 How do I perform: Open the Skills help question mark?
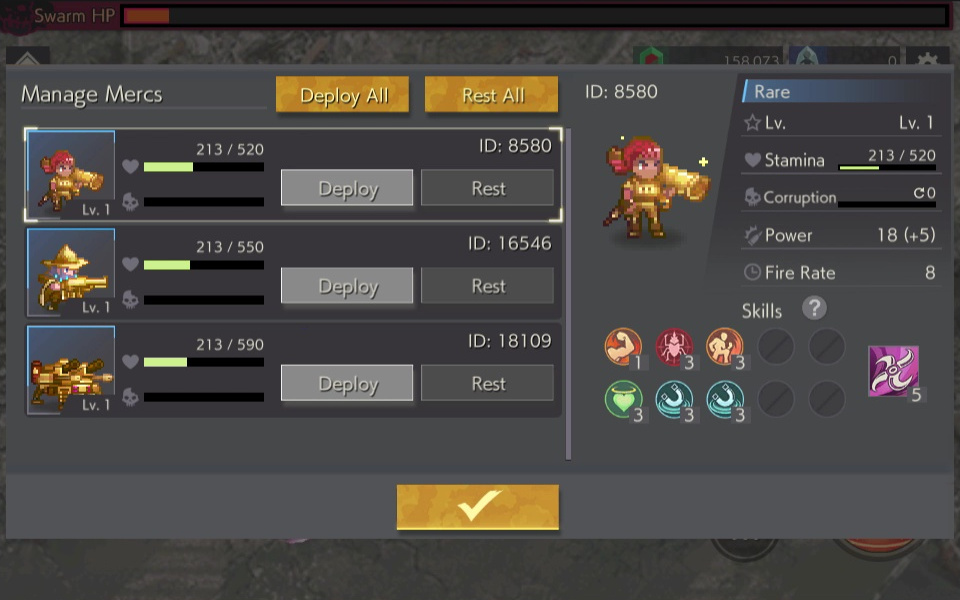click(x=814, y=308)
